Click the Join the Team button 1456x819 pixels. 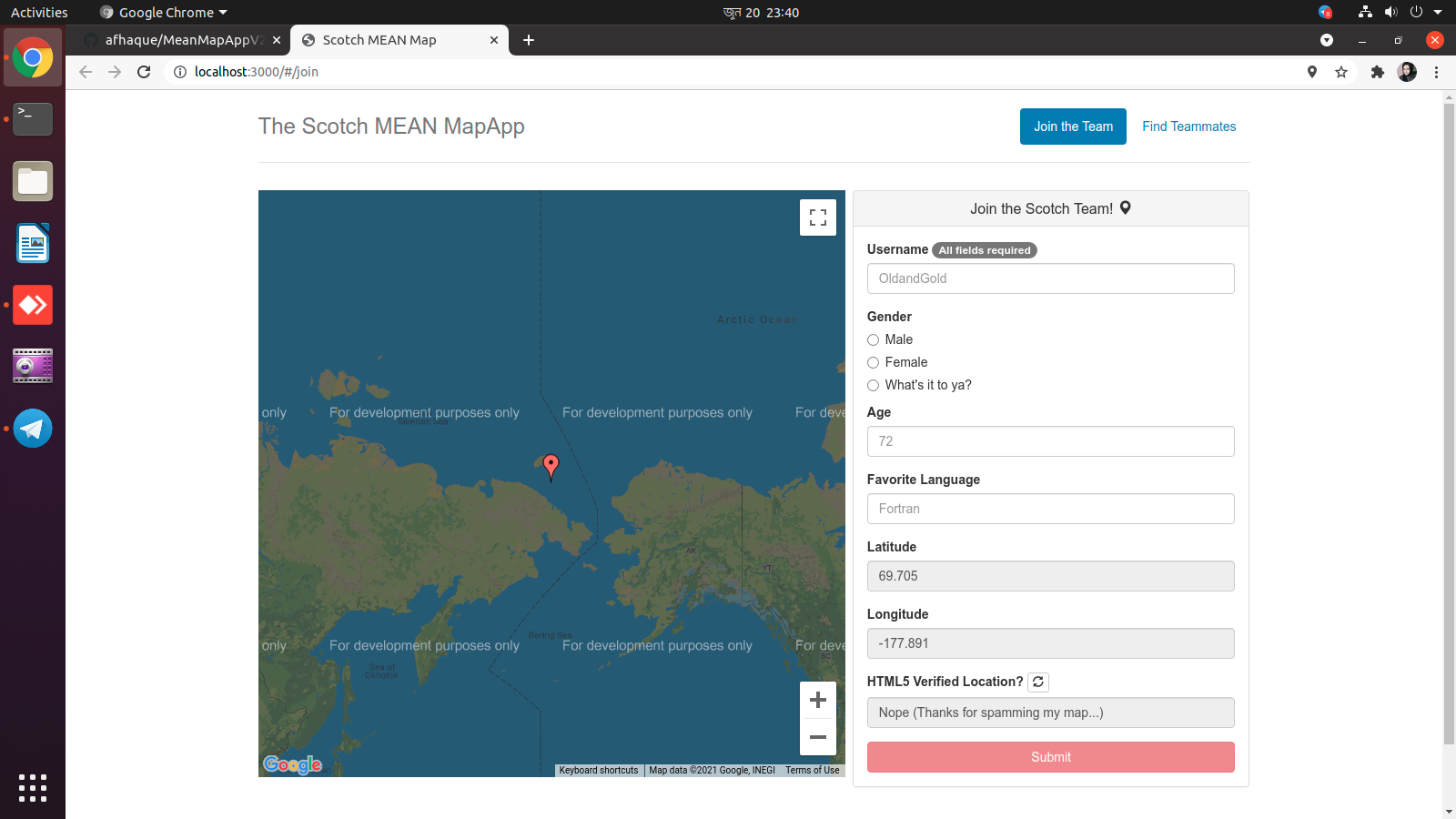pyautogui.click(x=1073, y=126)
